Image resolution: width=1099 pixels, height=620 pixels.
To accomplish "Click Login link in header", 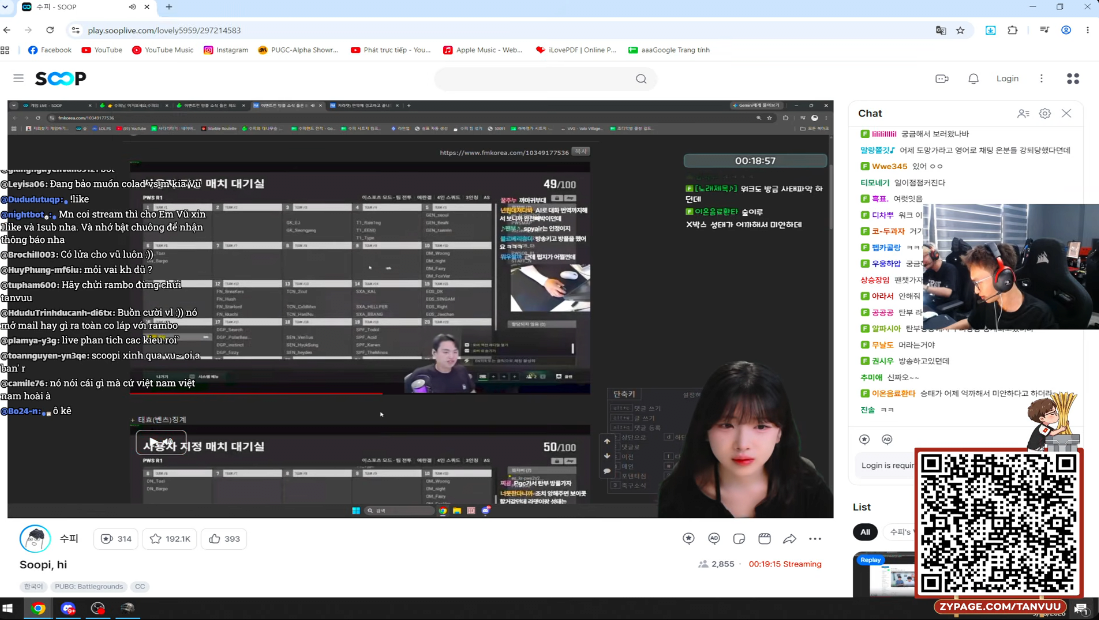I will 1007,78.
